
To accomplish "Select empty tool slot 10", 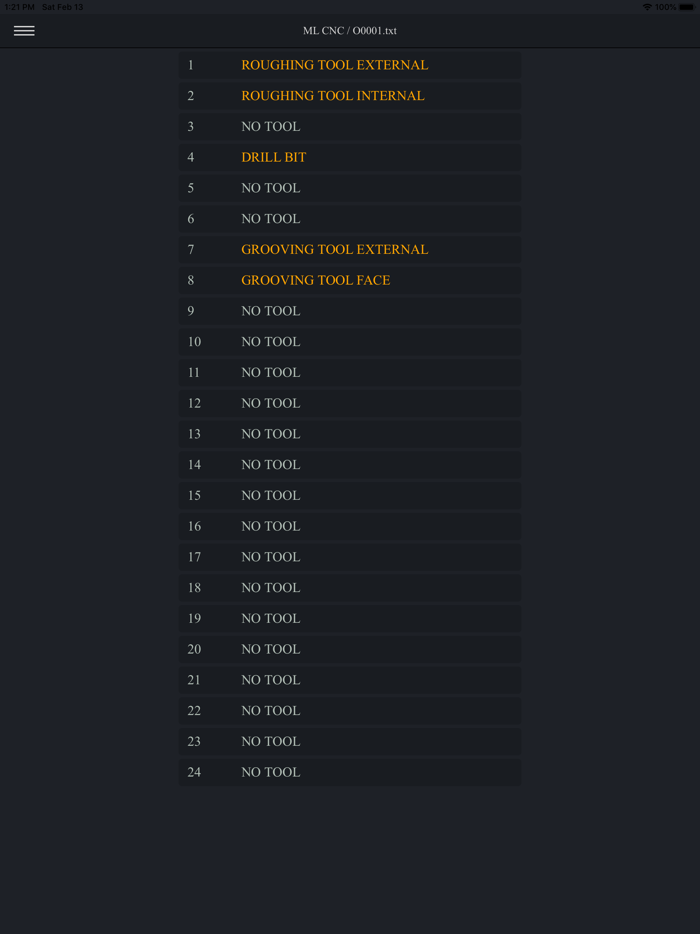I will click(349, 342).
